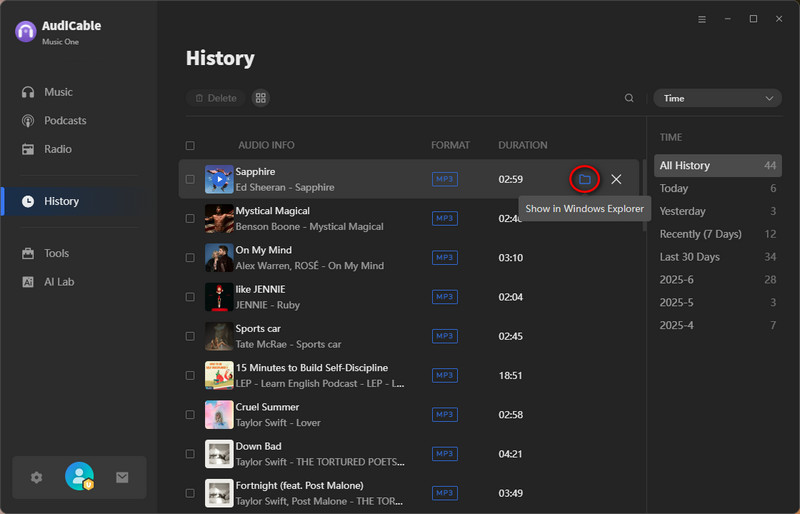Screen dimensions: 800x514
Task: Click Cruel Summer album thumbnail
Action: click(219, 414)
